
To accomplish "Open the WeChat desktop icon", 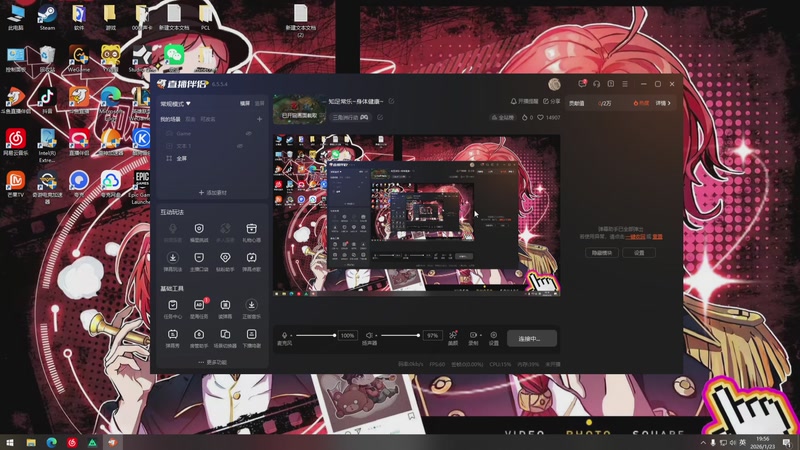I will 174,57.
